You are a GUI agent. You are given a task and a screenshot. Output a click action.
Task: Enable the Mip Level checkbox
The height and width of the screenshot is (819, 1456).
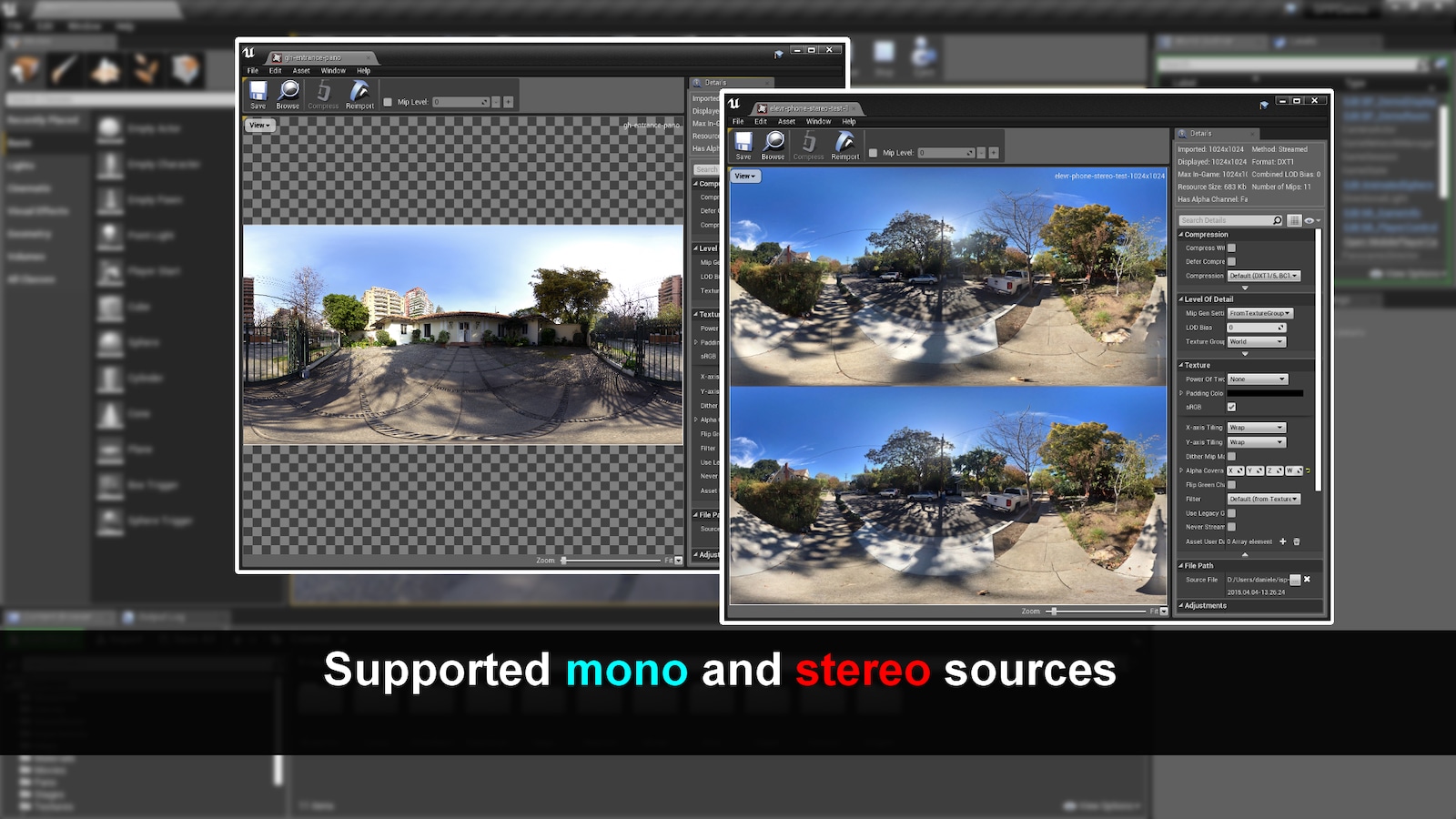pyautogui.click(x=872, y=152)
